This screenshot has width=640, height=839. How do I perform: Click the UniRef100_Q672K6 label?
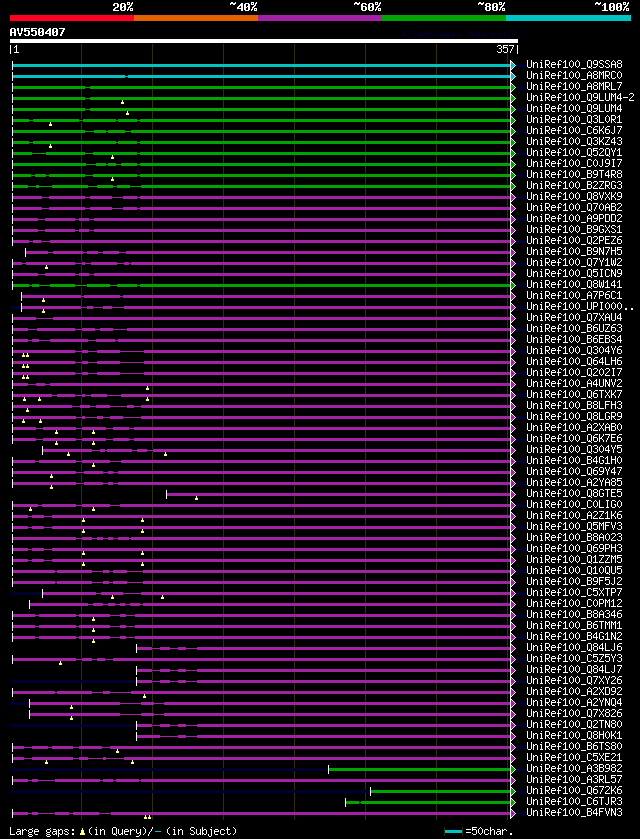pos(574,791)
